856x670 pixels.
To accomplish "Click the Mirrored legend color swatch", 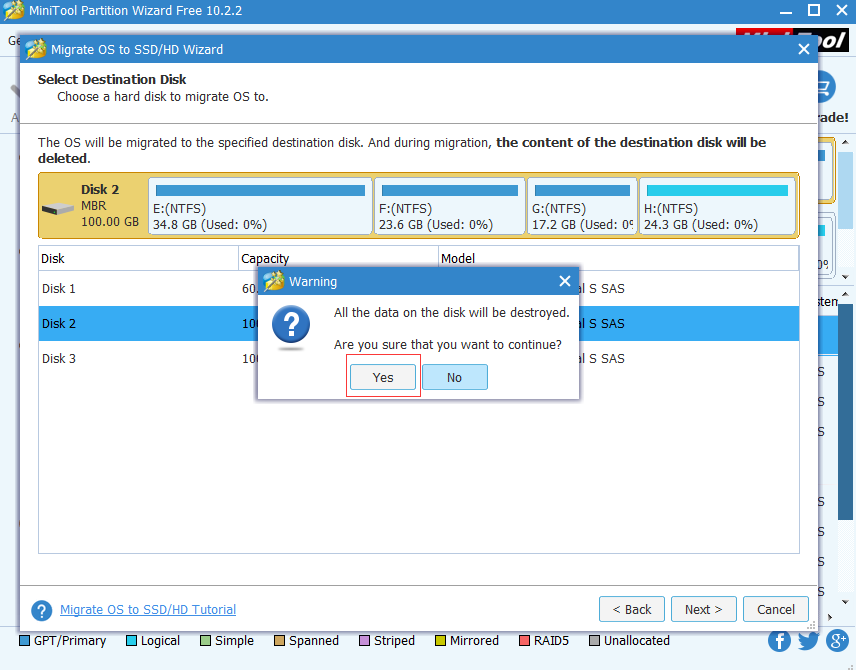I will (x=440, y=641).
